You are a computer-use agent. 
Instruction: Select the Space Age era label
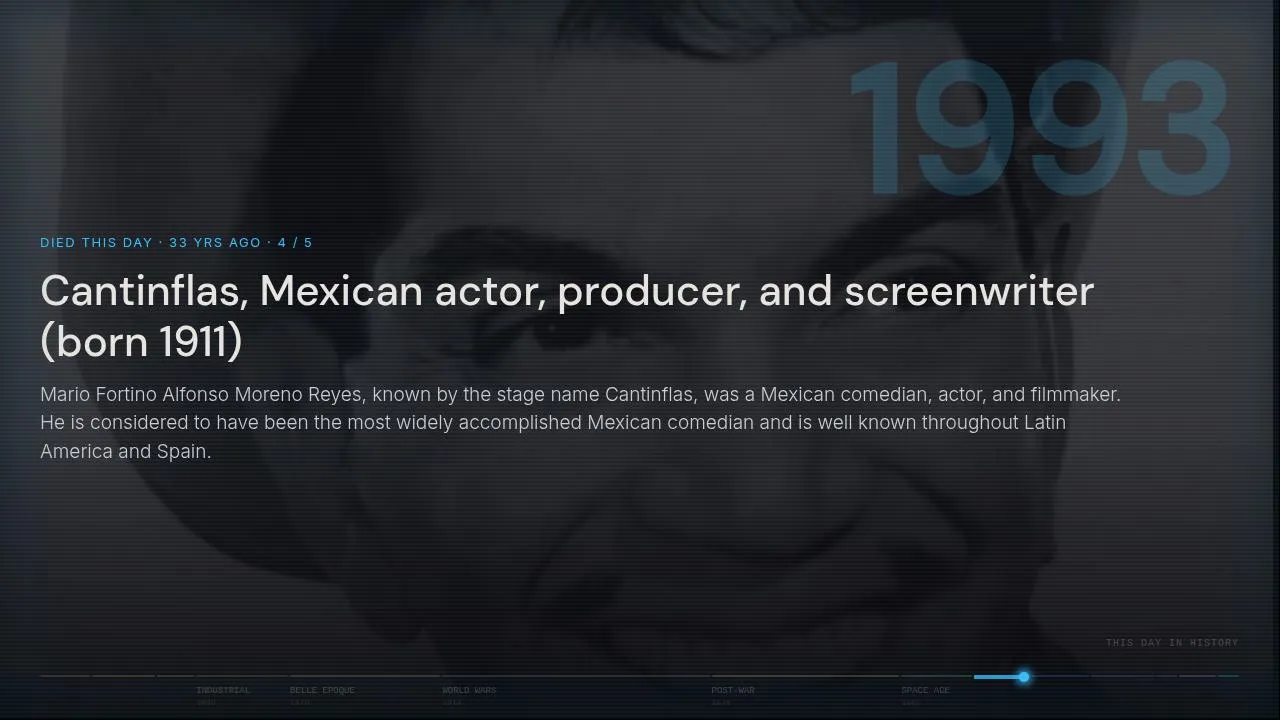(925, 690)
